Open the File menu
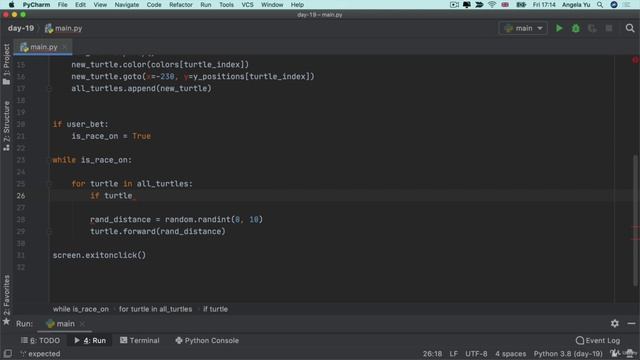The width and height of the screenshot is (640, 360). 62,5
